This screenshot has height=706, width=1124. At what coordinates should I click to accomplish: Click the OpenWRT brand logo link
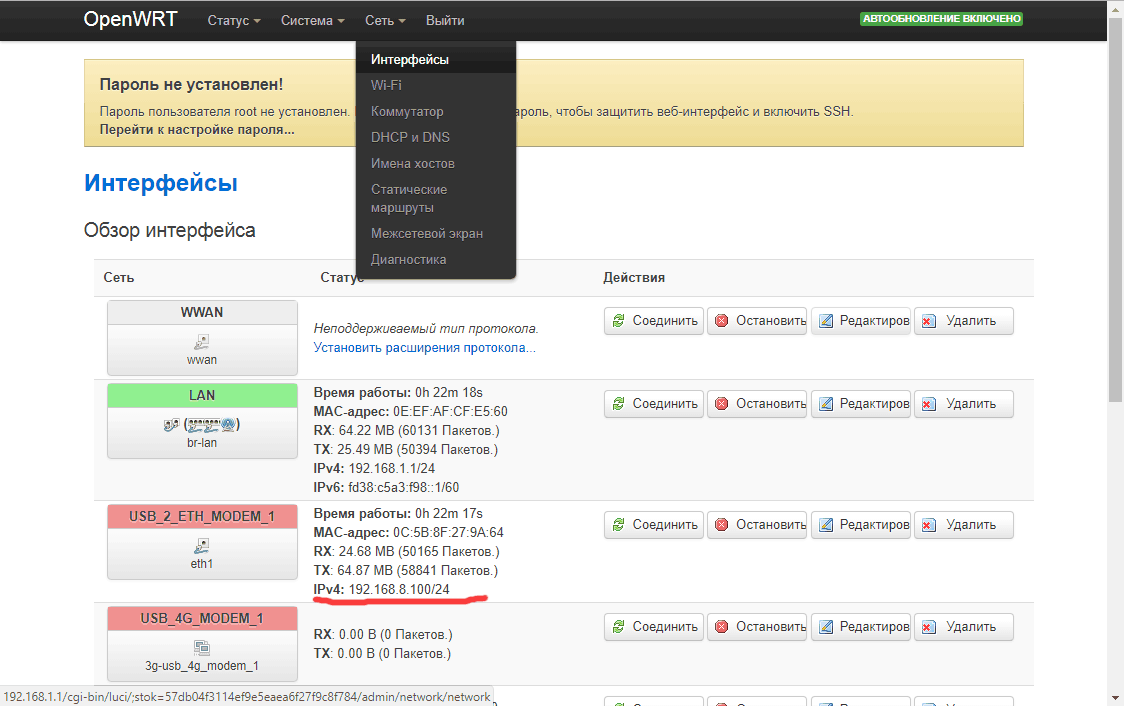coord(130,19)
